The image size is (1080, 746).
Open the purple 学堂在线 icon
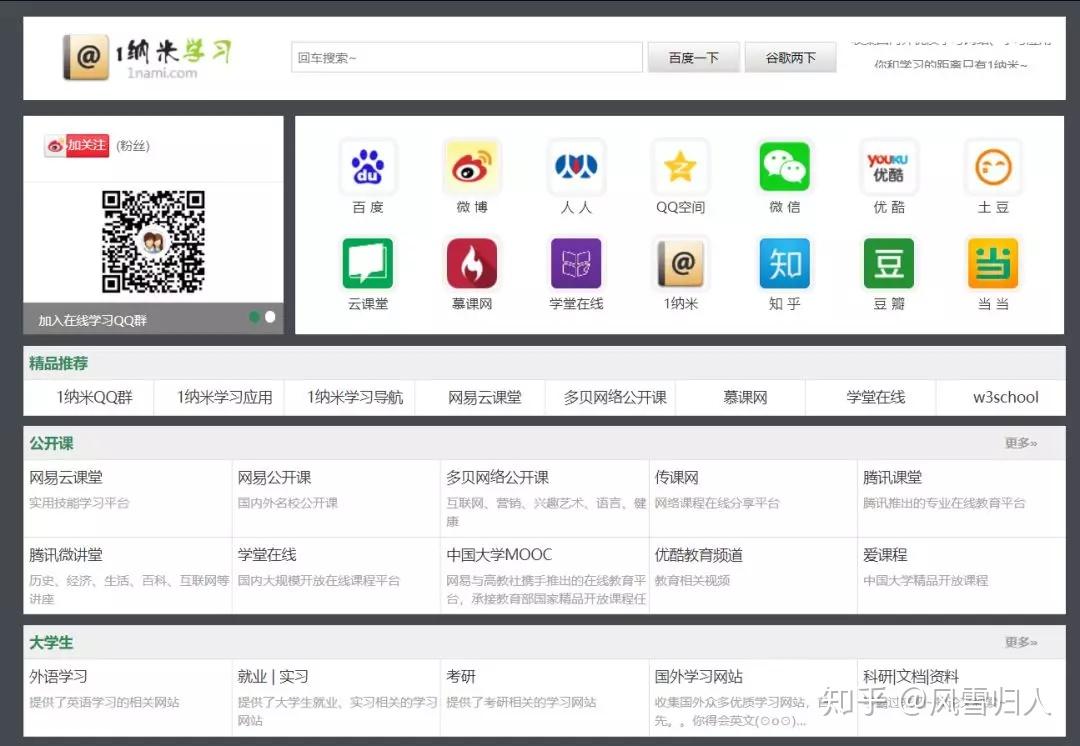(x=577, y=263)
